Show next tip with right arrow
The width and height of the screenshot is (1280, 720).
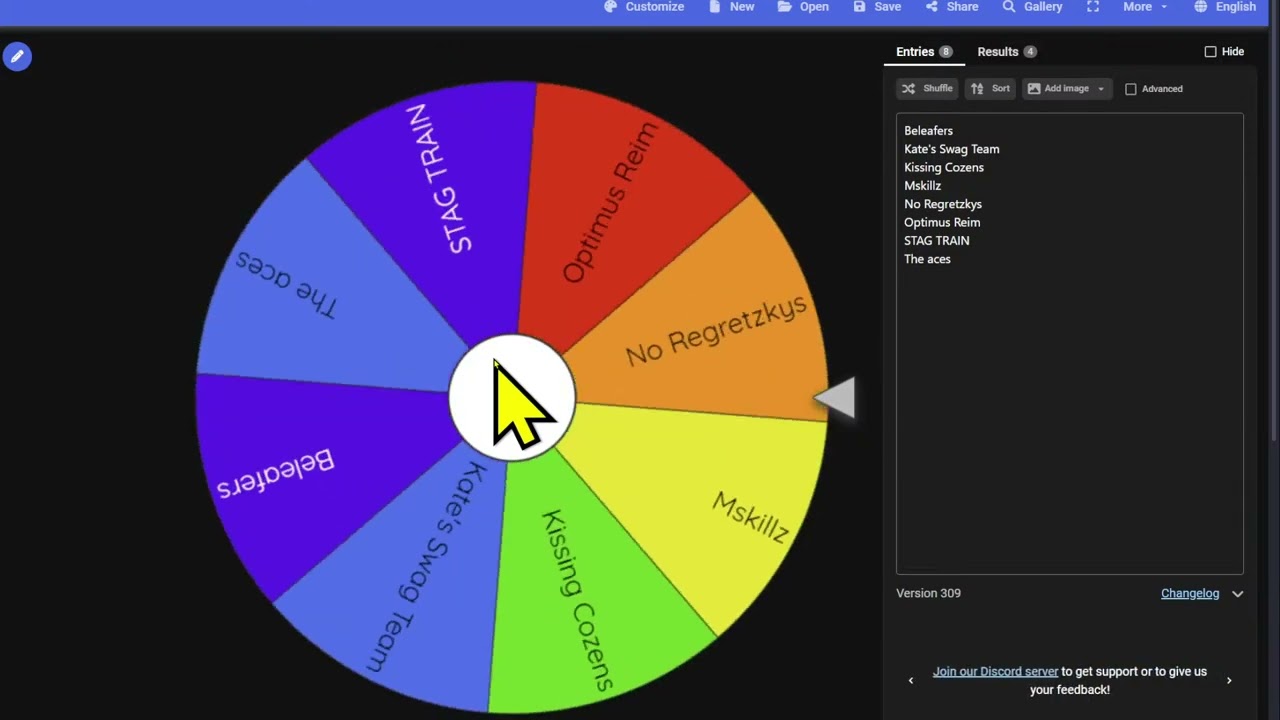pyautogui.click(x=1229, y=681)
